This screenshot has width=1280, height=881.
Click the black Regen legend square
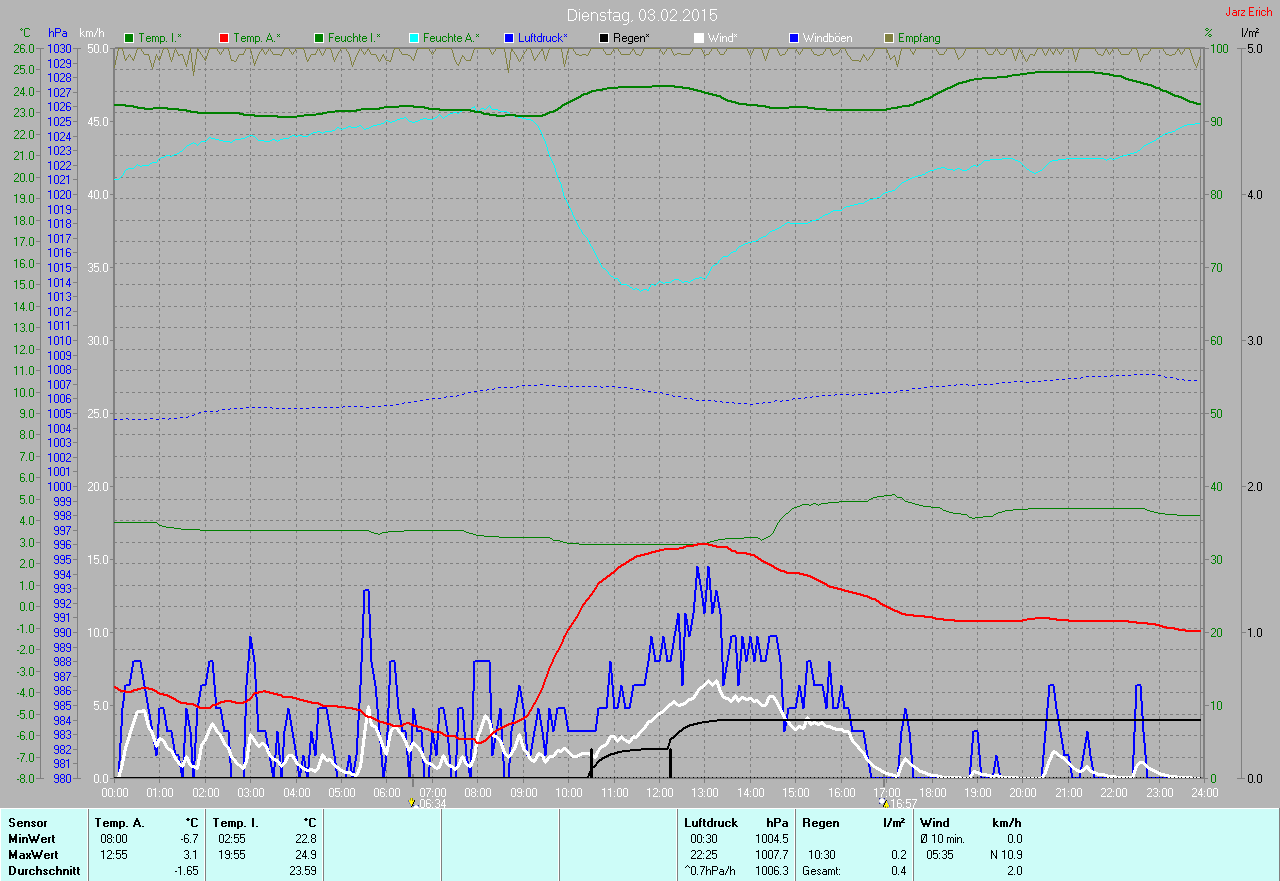[x=604, y=38]
